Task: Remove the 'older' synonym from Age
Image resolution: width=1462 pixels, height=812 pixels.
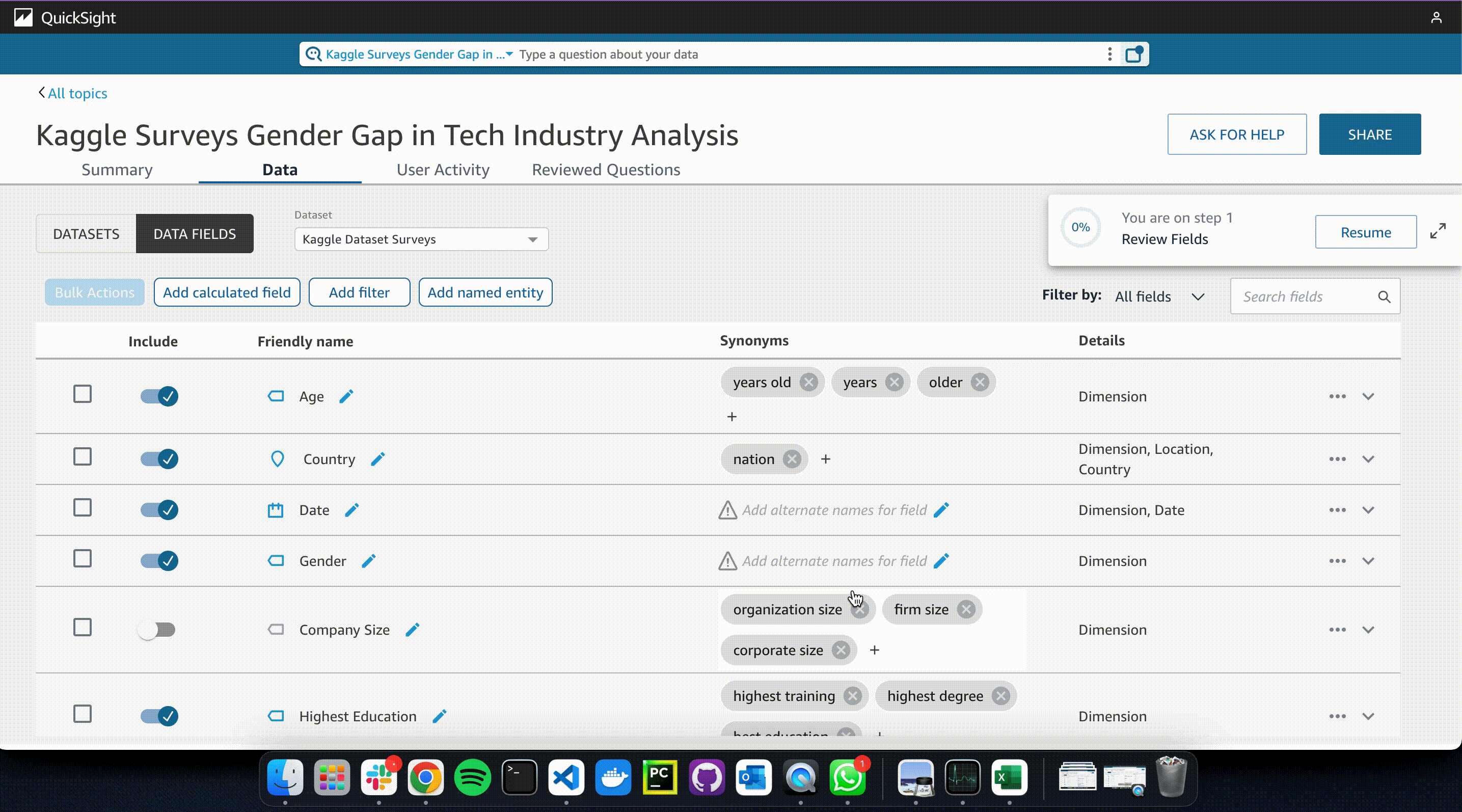Action: 980,383
